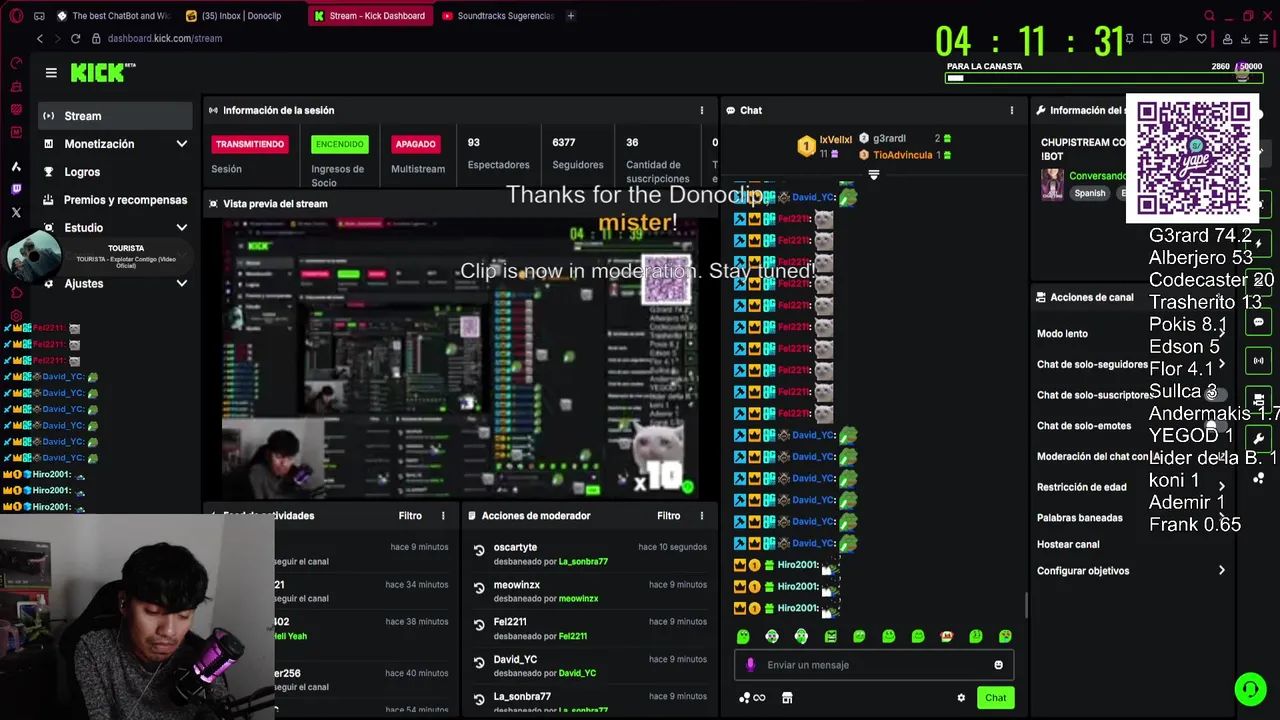Click the ENCENDIDO ingresos badge
The height and width of the screenshot is (720, 1280).
click(x=340, y=144)
